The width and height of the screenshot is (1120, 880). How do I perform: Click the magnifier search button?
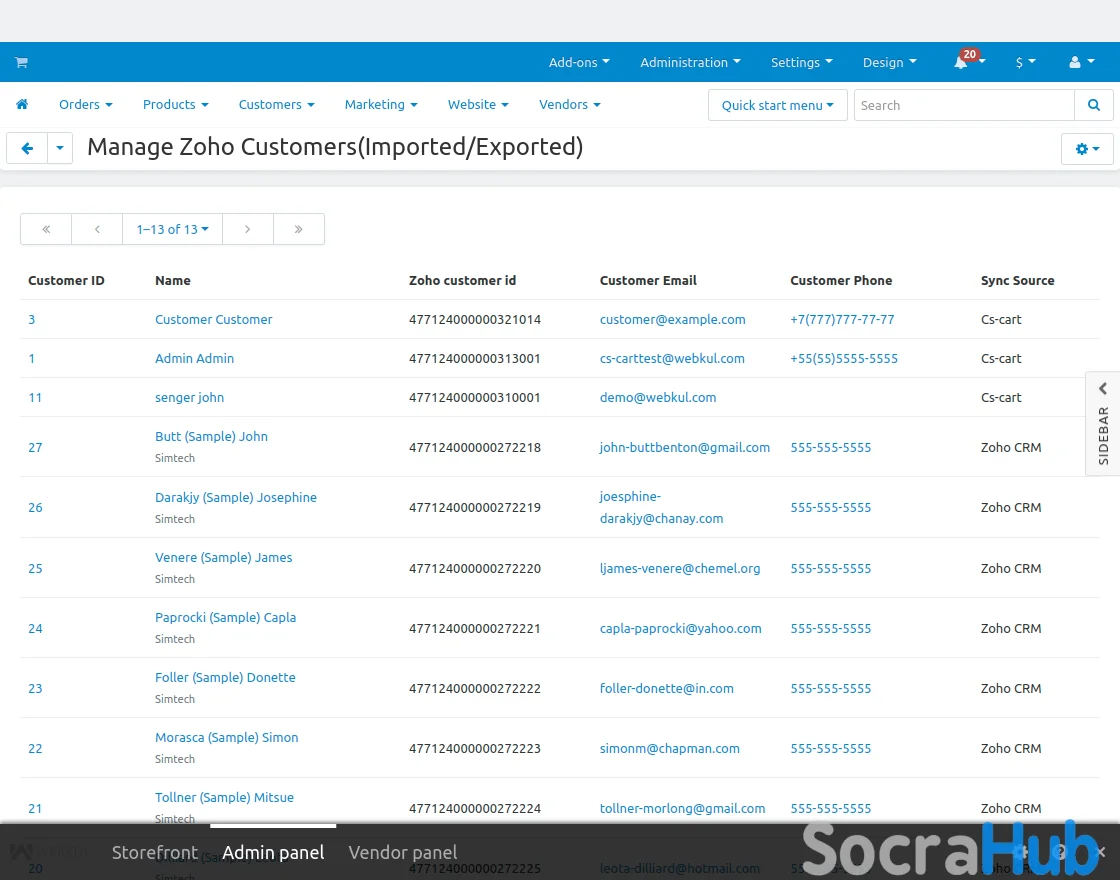[x=1094, y=105]
